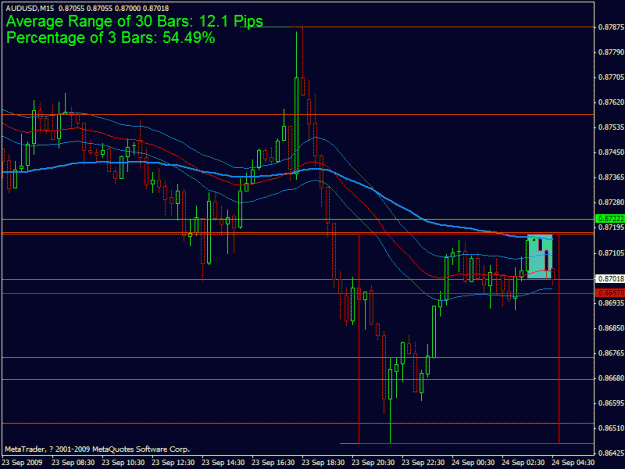The width and height of the screenshot is (625, 469).
Task: Click the AUDUSD,M15 chart header text
Action: (x=87, y=8)
